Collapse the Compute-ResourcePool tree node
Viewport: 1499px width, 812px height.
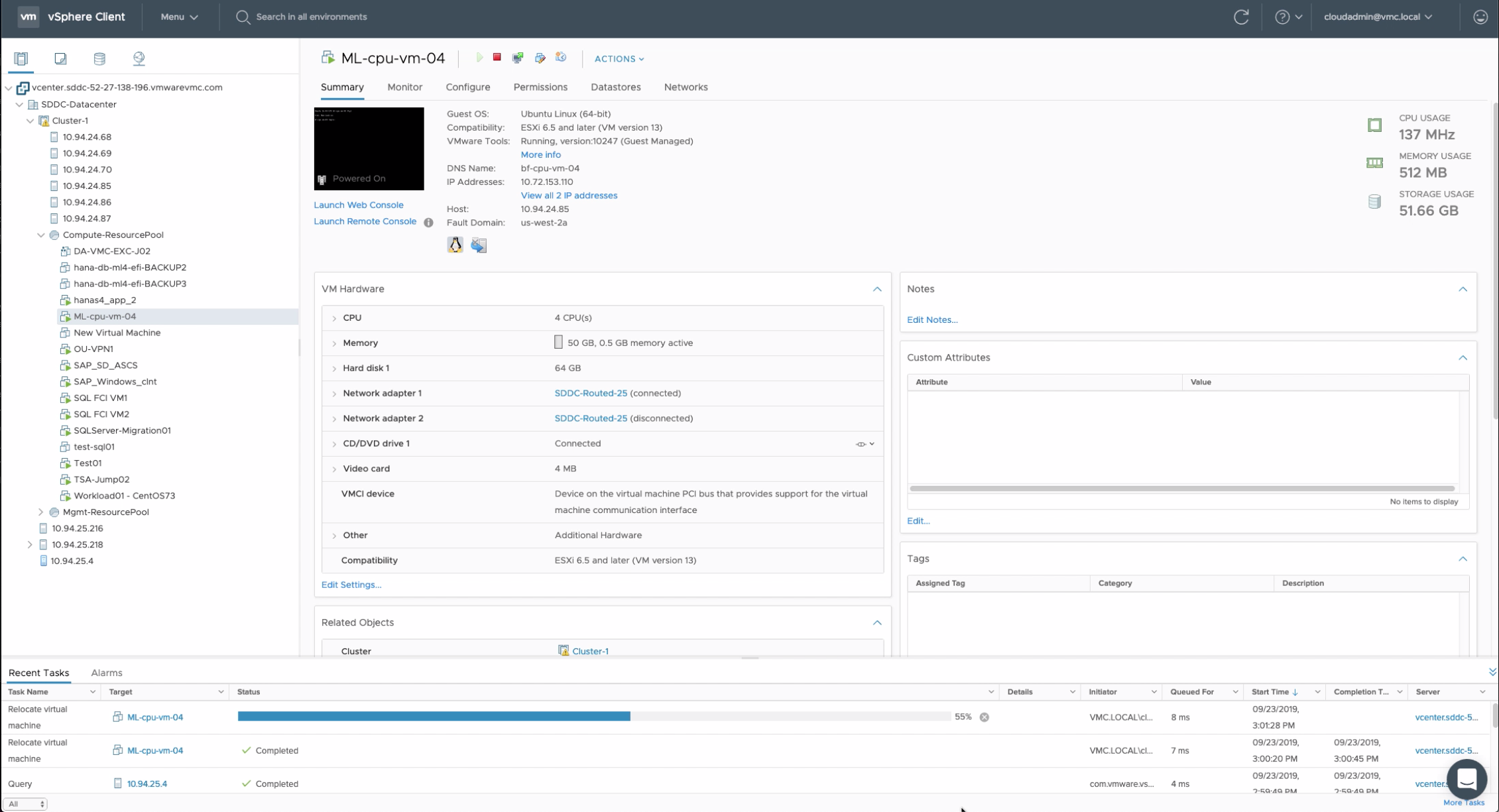[41, 235]
